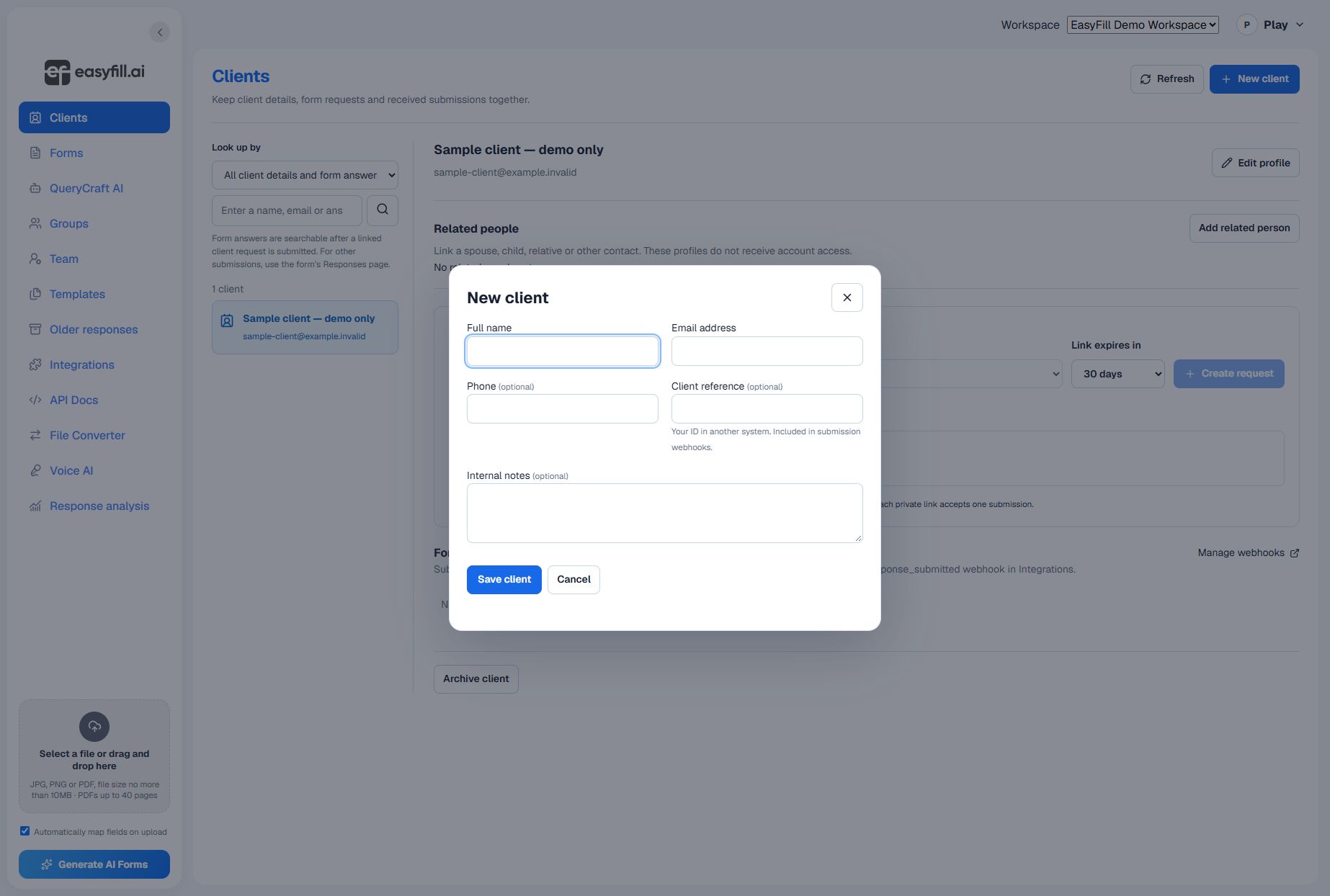Click the New client button
This screenshot has height=896, width=1330.
[x=1254, y=79]
